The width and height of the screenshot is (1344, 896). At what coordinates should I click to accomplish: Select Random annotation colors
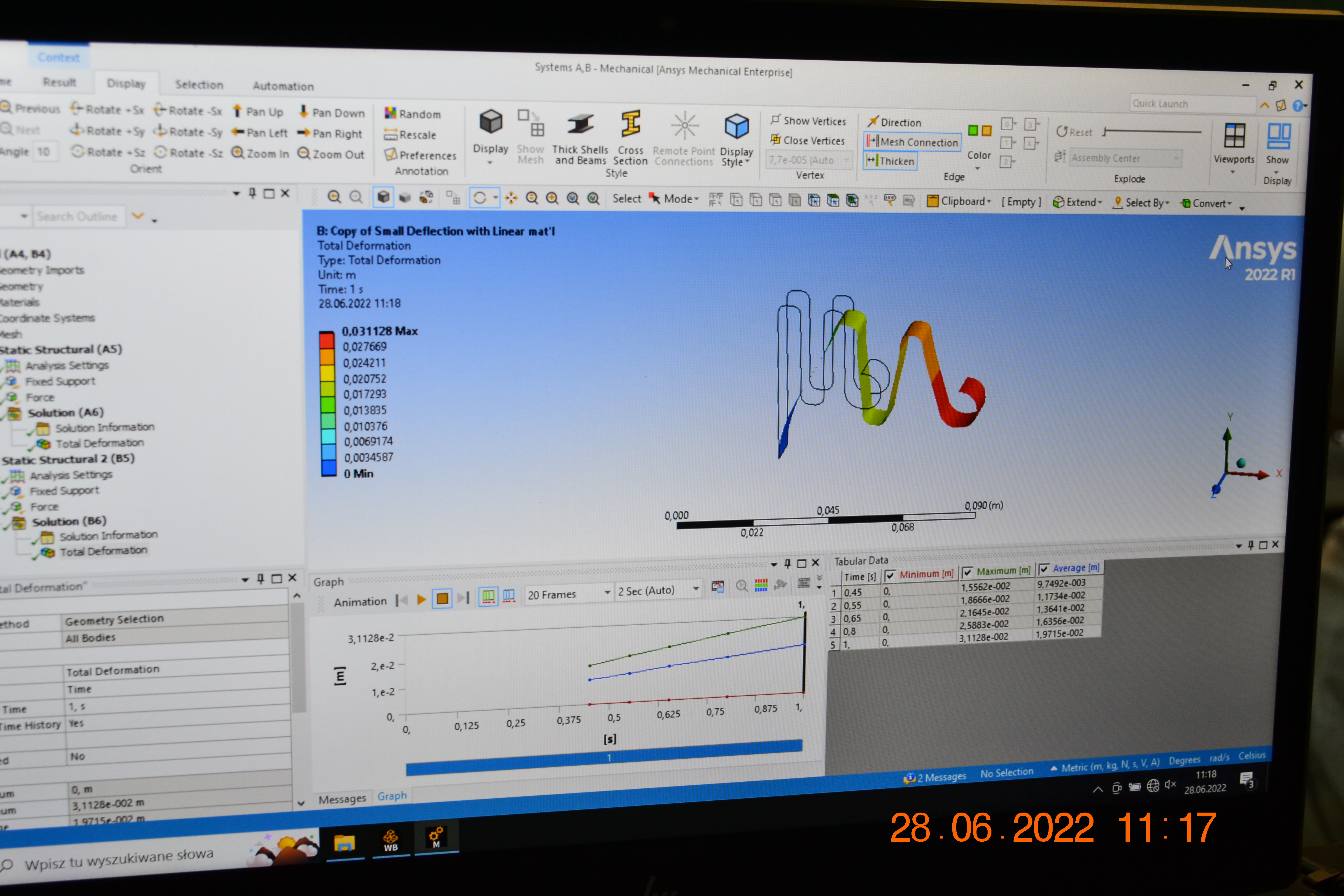[x=413, y=114]
